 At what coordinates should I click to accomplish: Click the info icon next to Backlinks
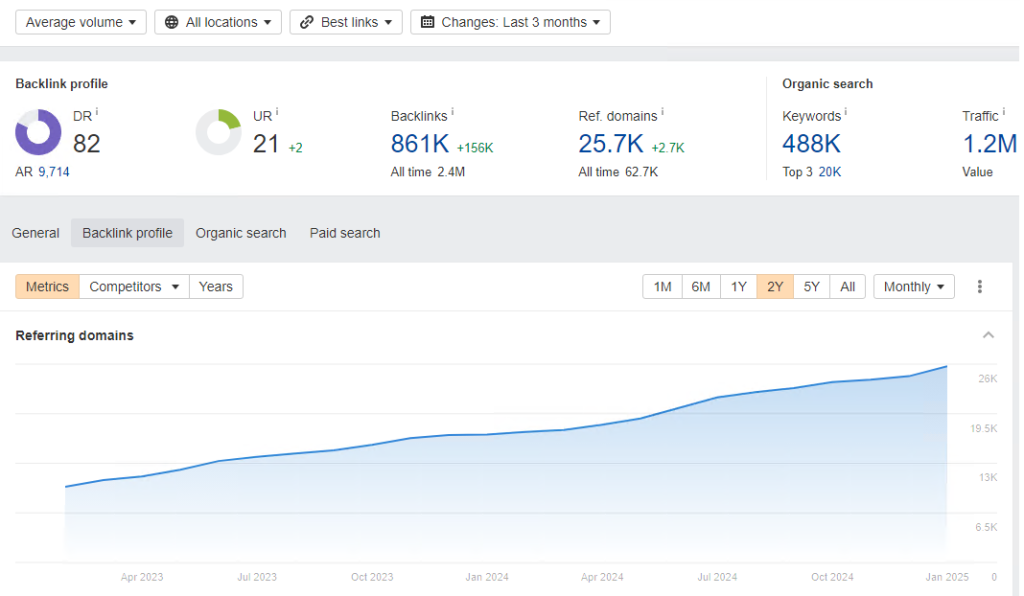click(453, 113)
